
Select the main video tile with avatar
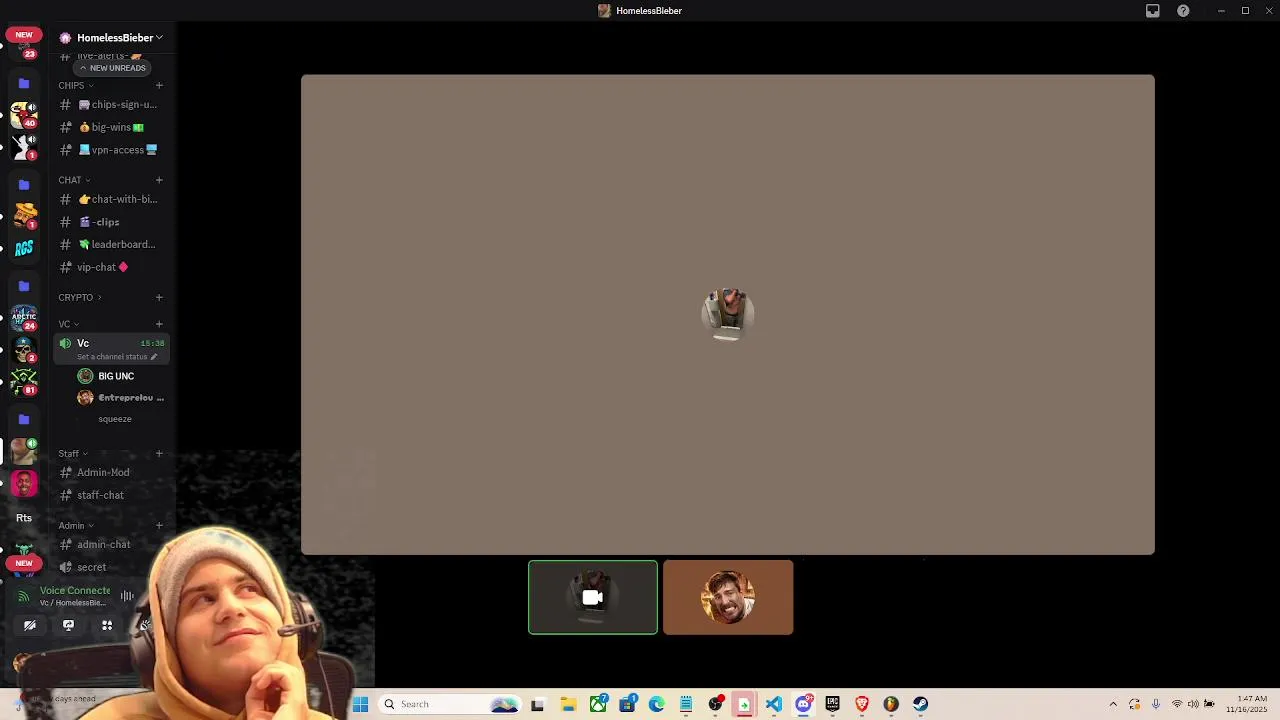728,314
